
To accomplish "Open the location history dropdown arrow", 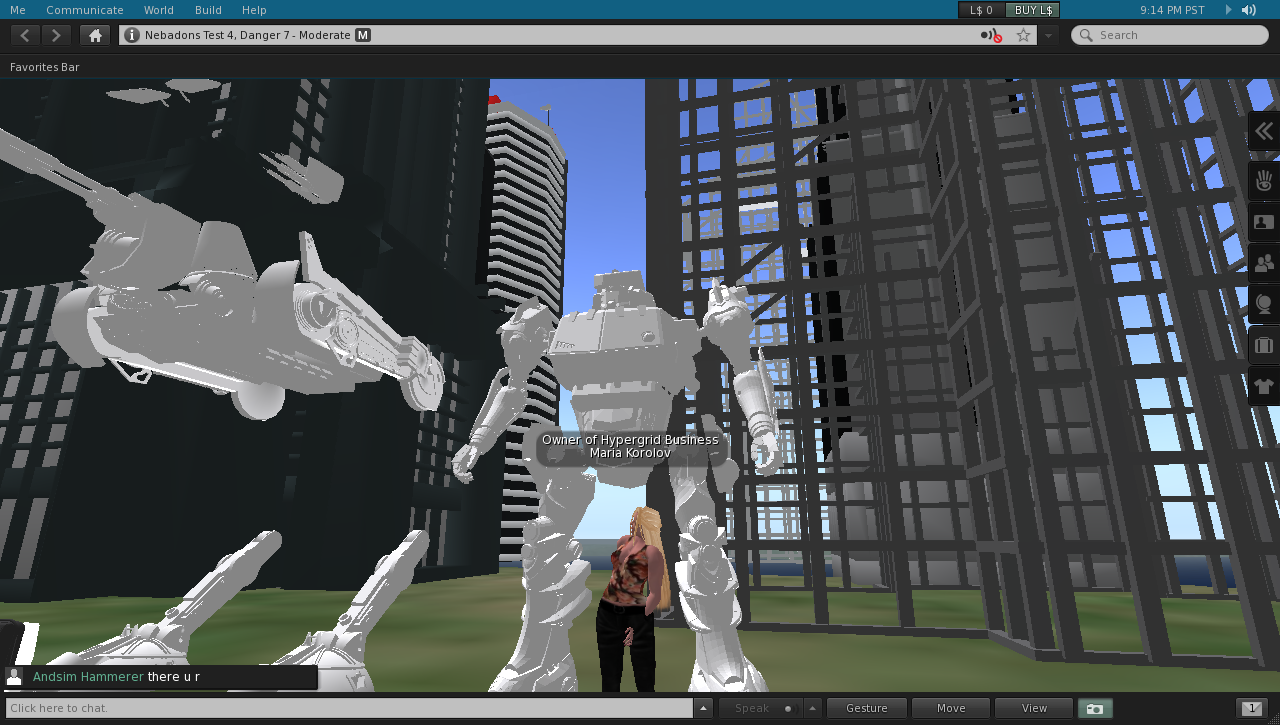I will (x=1048, y=35).
